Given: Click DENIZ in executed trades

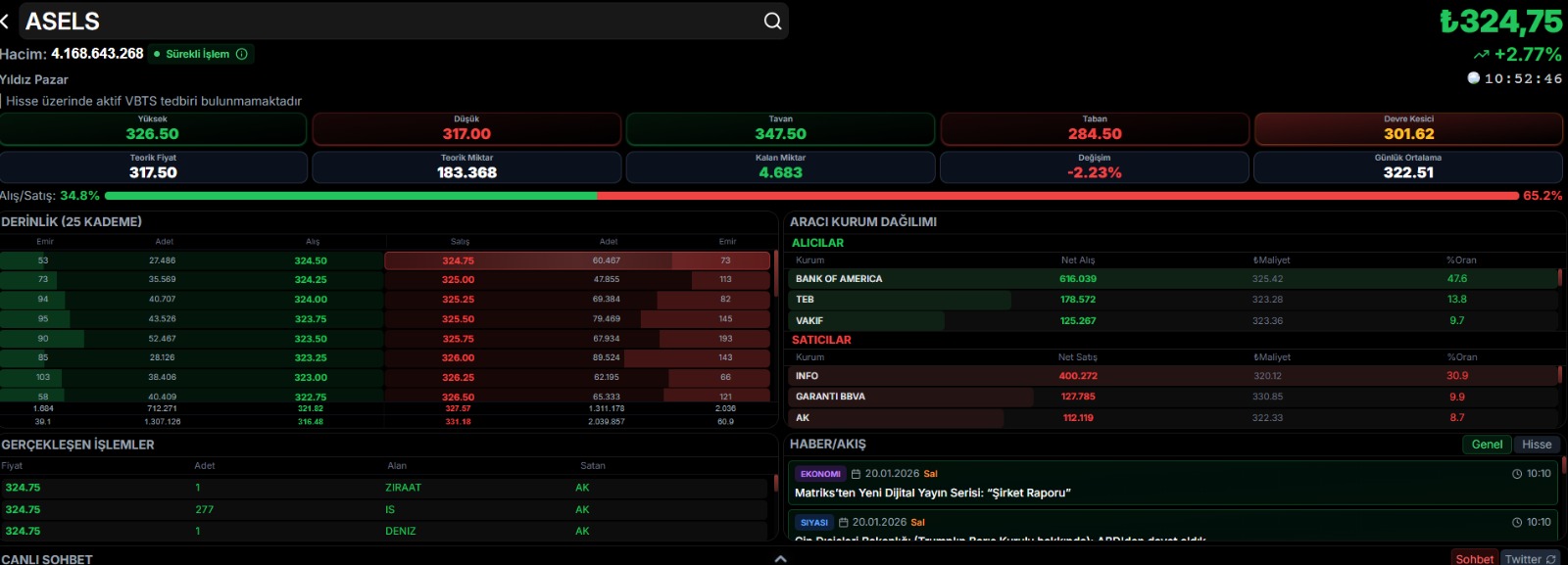Looking at the screenshot, I should (x=401, y=532).
